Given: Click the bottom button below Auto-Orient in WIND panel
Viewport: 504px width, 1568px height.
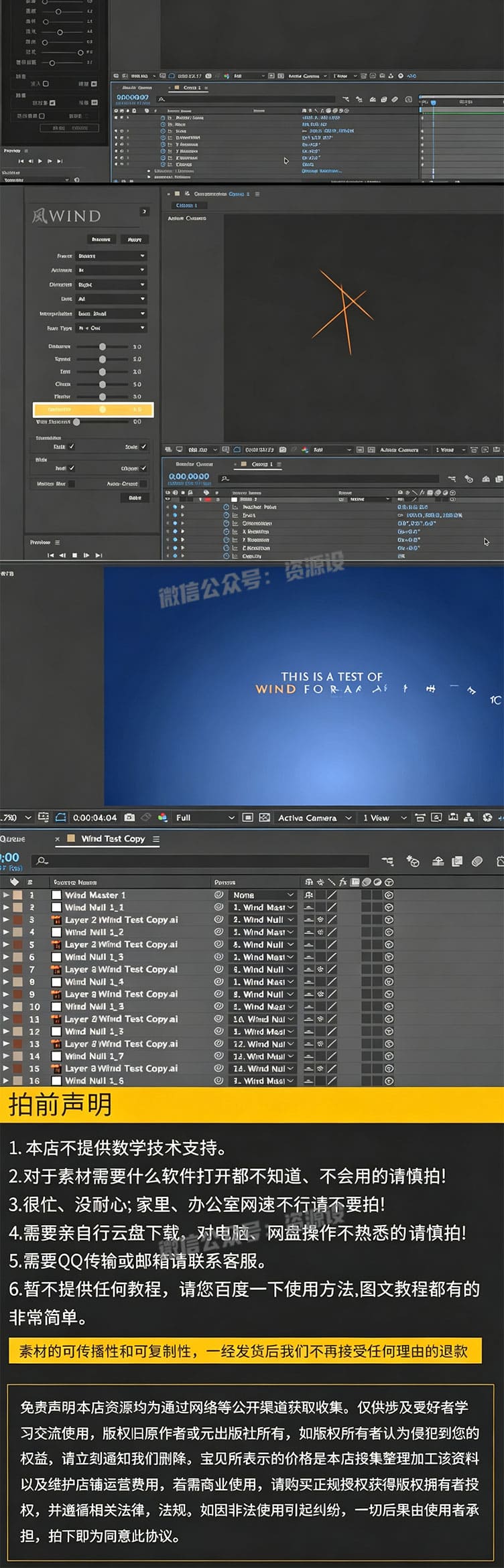Looking at the screenshot, I should [135, 498].
